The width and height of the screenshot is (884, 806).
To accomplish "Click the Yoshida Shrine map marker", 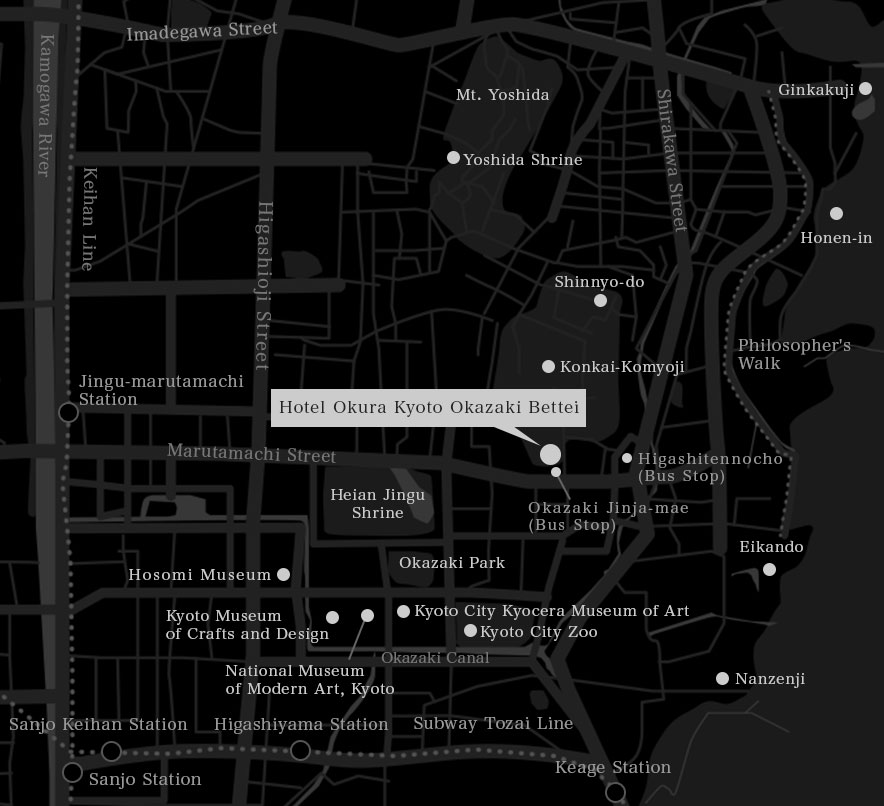I will pyautogui.click(x=453, y=158).
